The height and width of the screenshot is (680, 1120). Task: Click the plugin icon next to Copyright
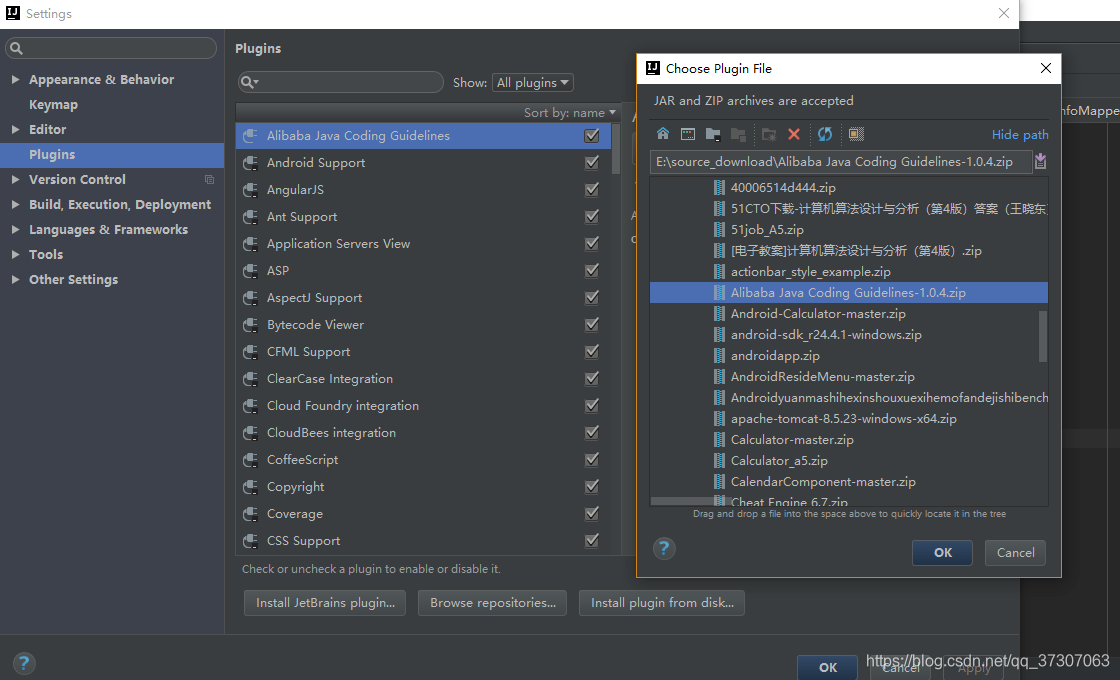[250, 487]
